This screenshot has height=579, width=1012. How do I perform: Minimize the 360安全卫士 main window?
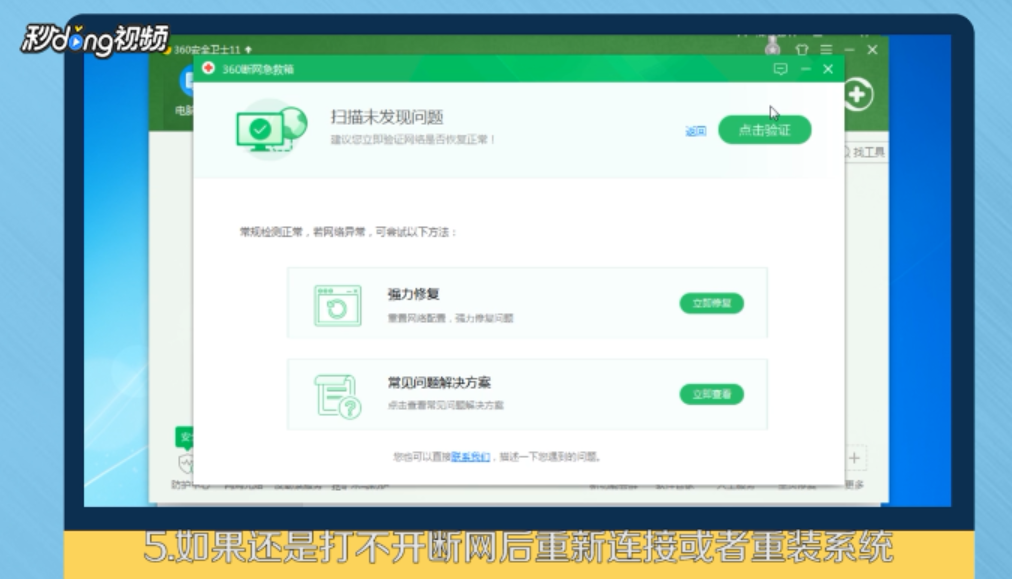pos(849,50)
